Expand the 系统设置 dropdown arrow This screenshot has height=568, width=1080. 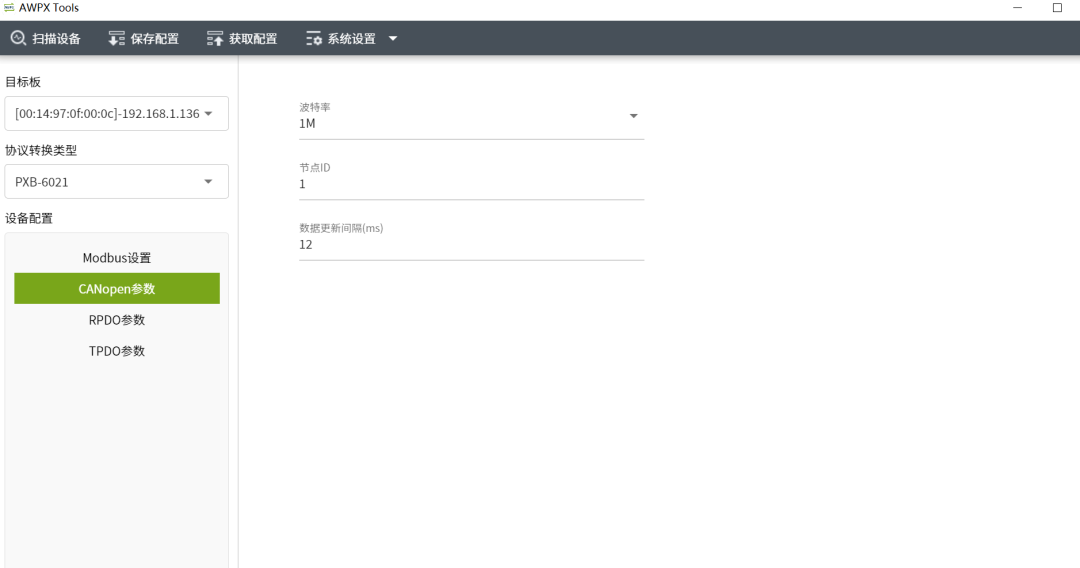point(393,39)
